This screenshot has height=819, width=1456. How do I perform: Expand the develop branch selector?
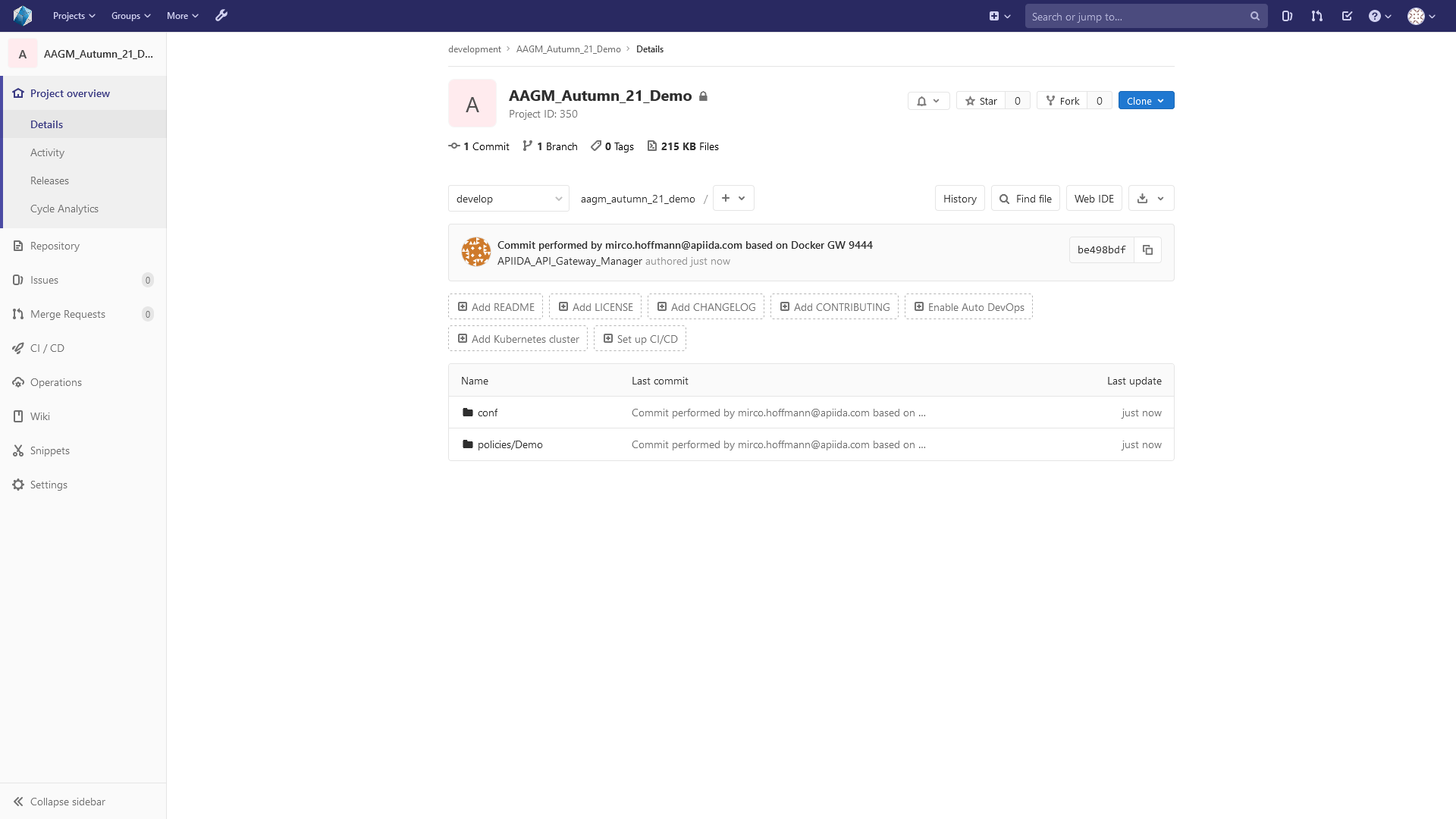508,199
